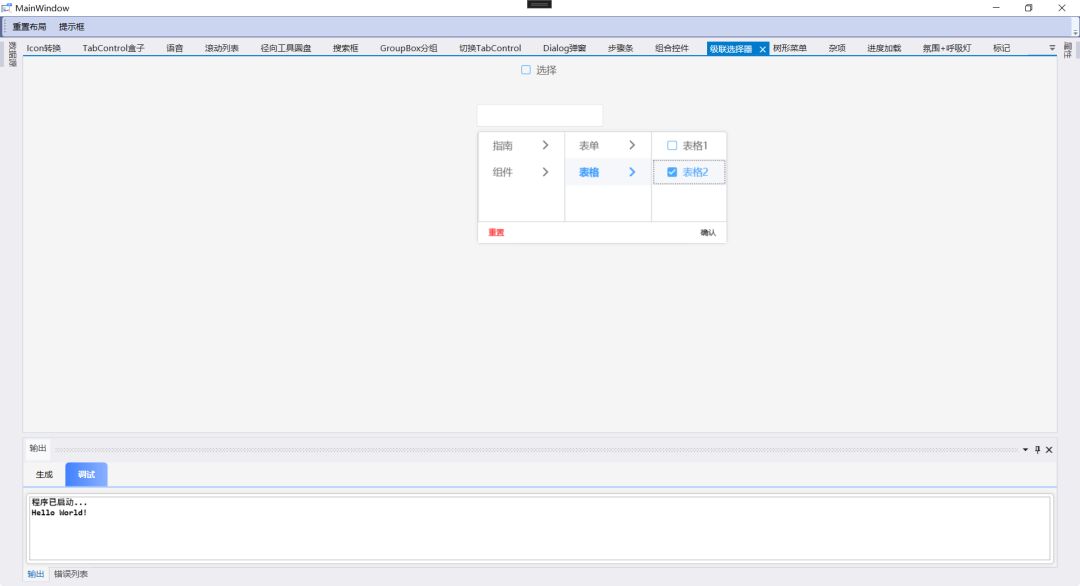Minimize the MainWindow window
This screenshot has width=1080, height=586.
click(x=996, y=8)
